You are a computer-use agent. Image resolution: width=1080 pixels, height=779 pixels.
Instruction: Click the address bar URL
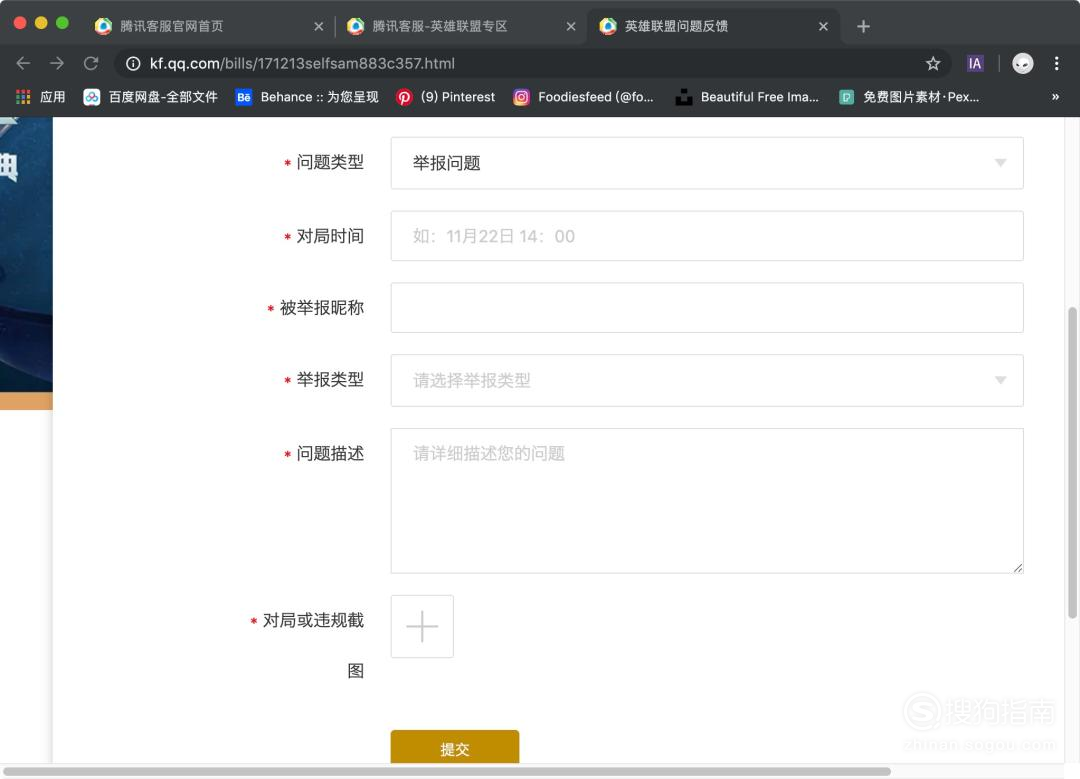point(302,63)
